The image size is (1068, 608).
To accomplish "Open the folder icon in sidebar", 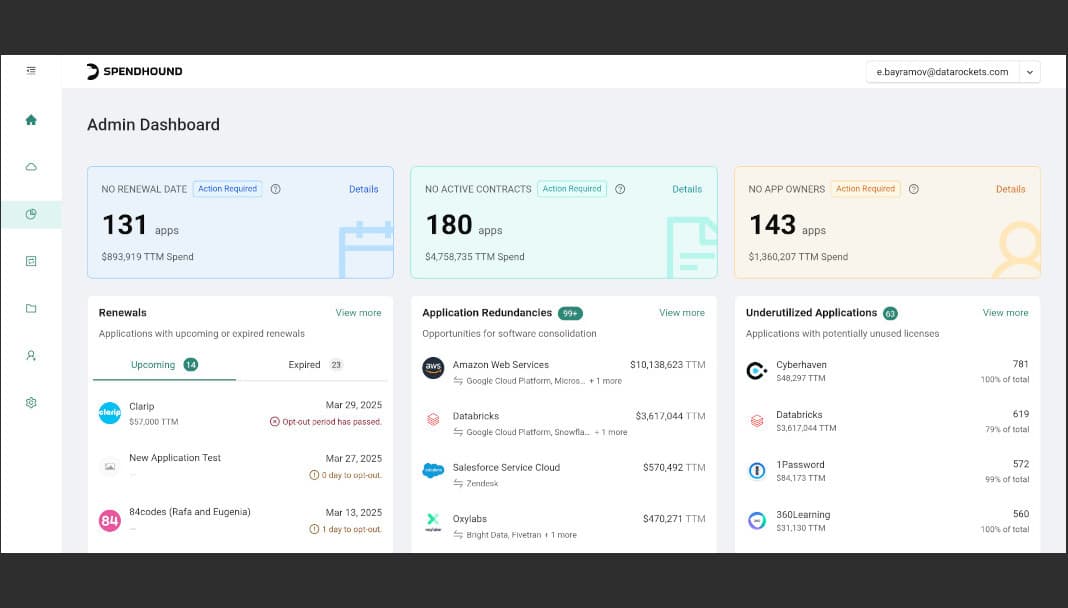I will pos(31,308).
